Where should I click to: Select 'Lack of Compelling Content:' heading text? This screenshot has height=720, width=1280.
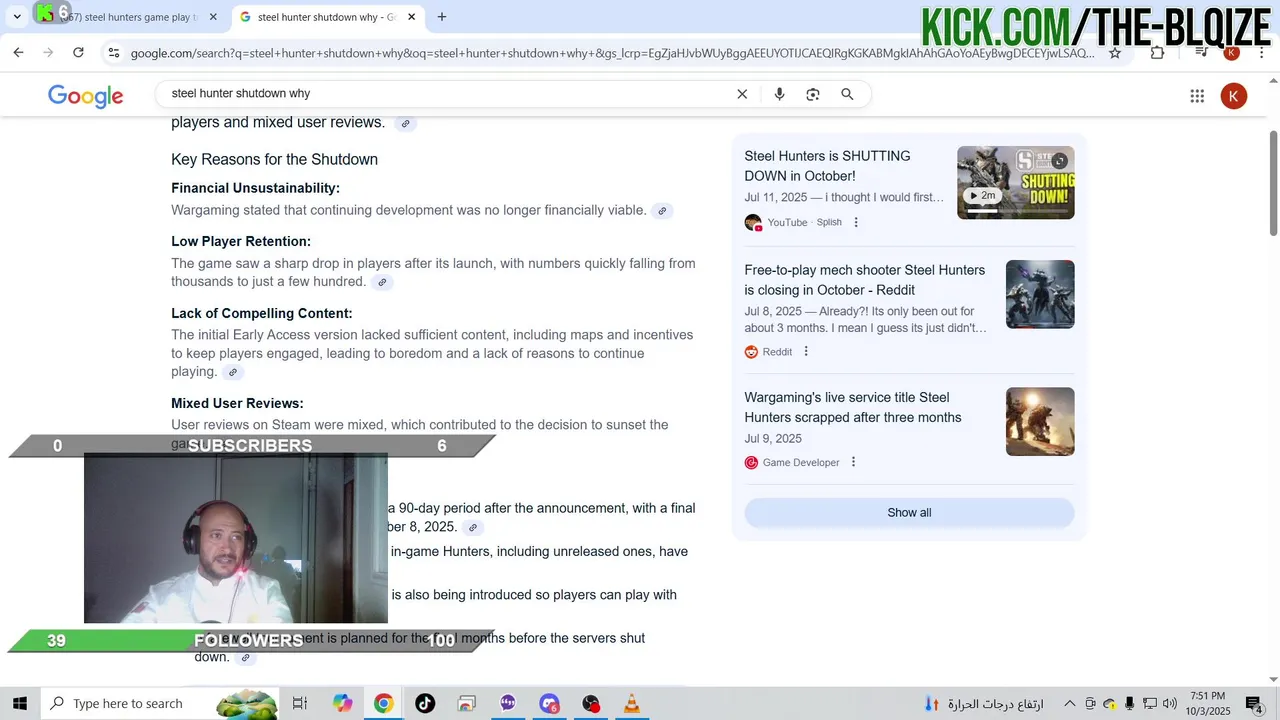pyautogui.click(x=262, y=314)
